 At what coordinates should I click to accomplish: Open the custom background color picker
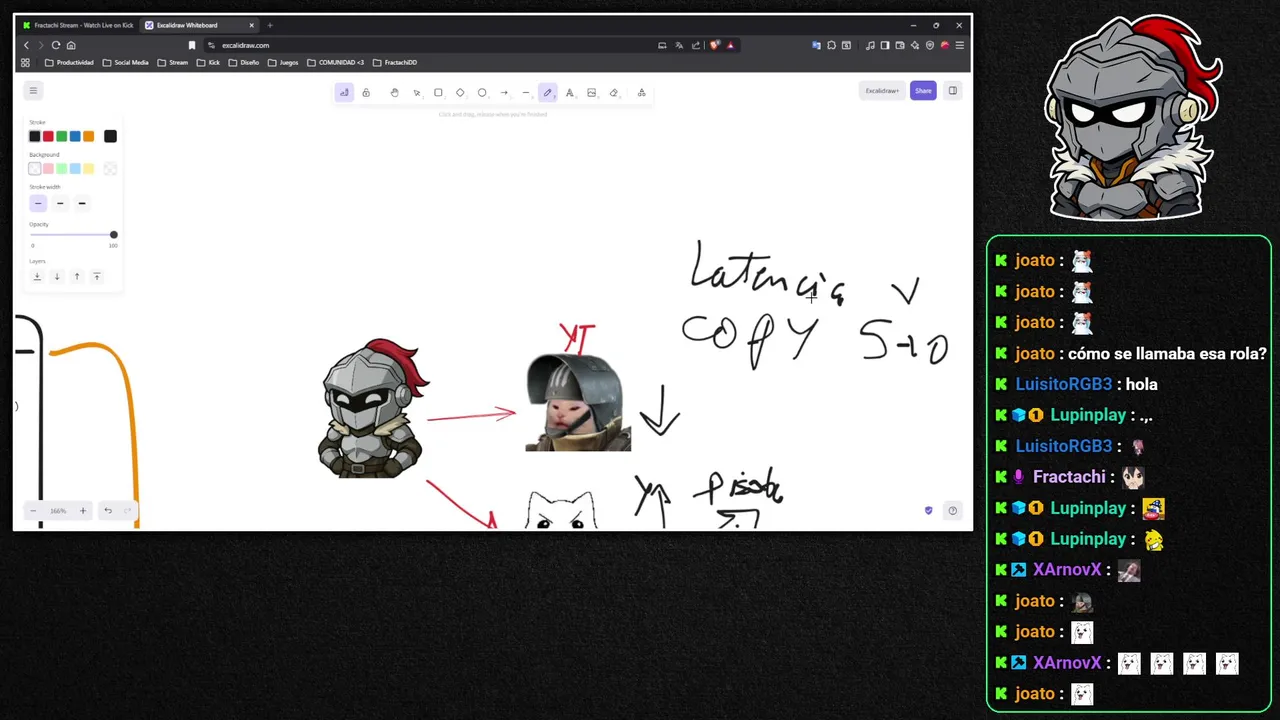pos(110,169)
